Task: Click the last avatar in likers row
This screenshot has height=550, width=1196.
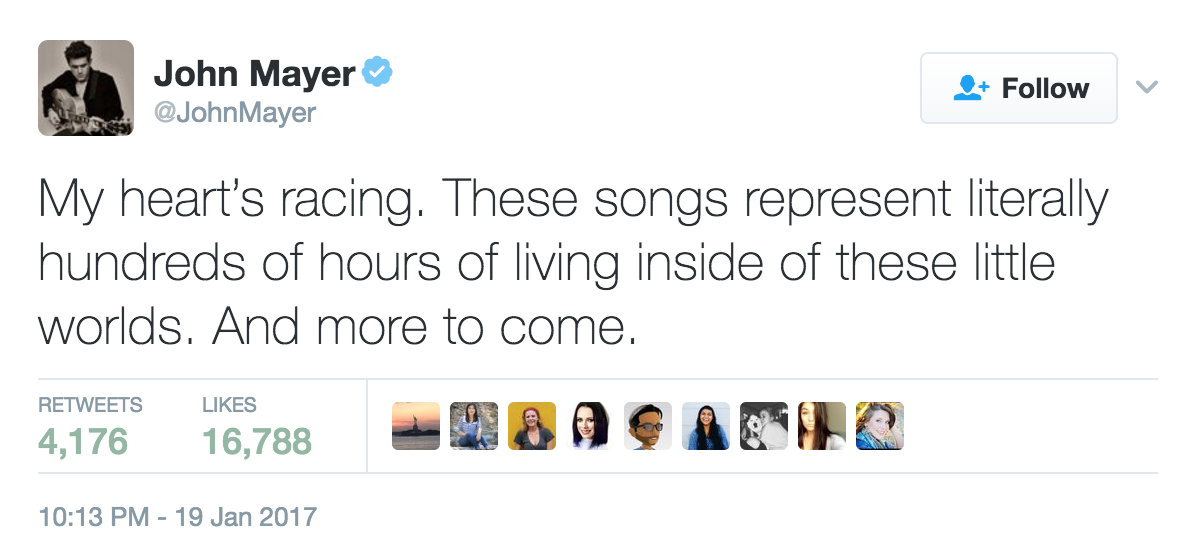Action: click(880, 426)
